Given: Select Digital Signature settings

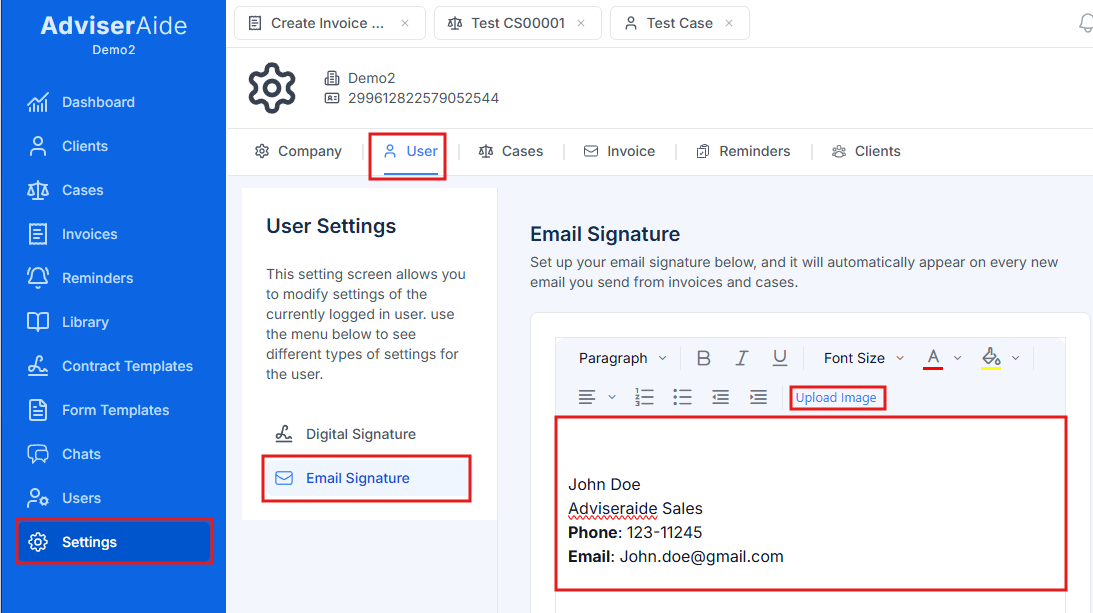Looking at the screenshot, I should (x=360, y=434).
